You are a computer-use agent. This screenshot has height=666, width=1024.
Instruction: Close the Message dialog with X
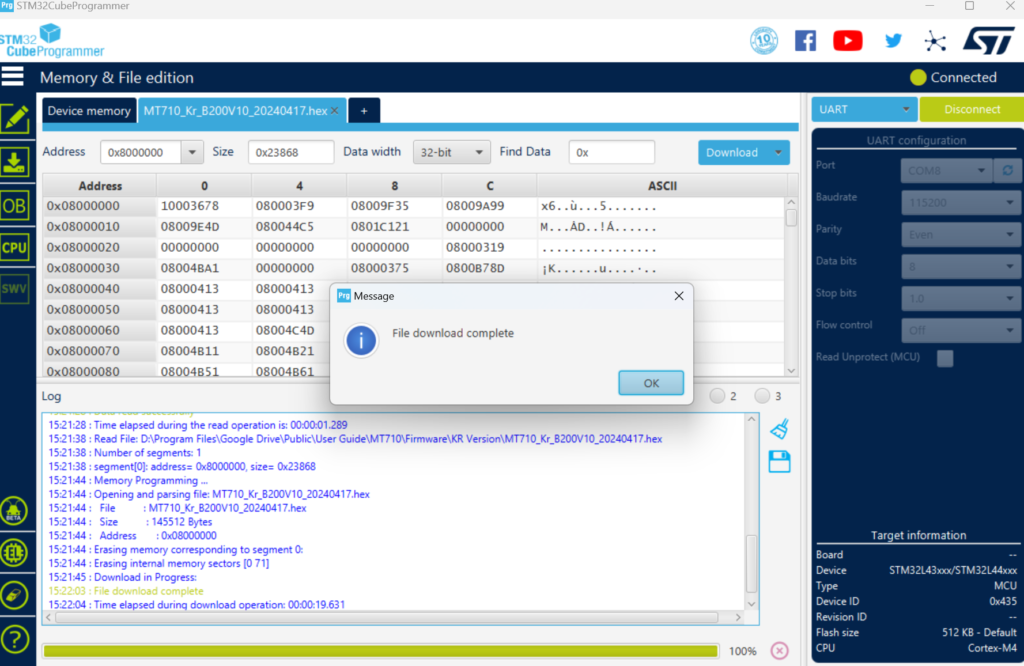[679, 296]
